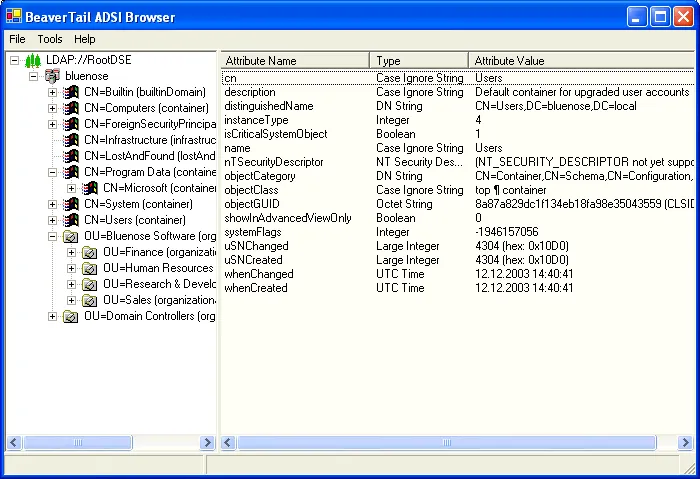The width and height of the screenshot is (700, 479).
Task: Click the tree pane horizontal scrollbar thumb
Action: point(78,442)
